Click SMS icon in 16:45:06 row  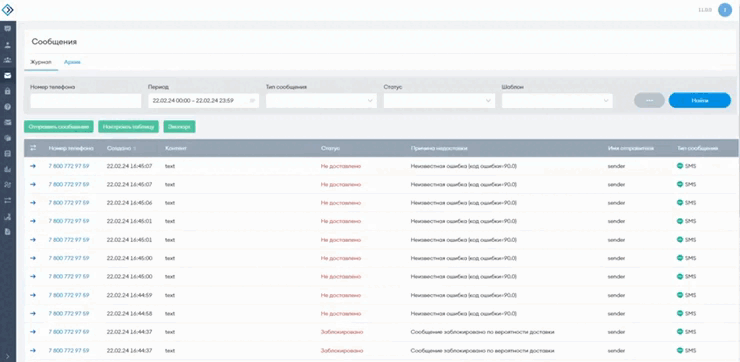680,202
